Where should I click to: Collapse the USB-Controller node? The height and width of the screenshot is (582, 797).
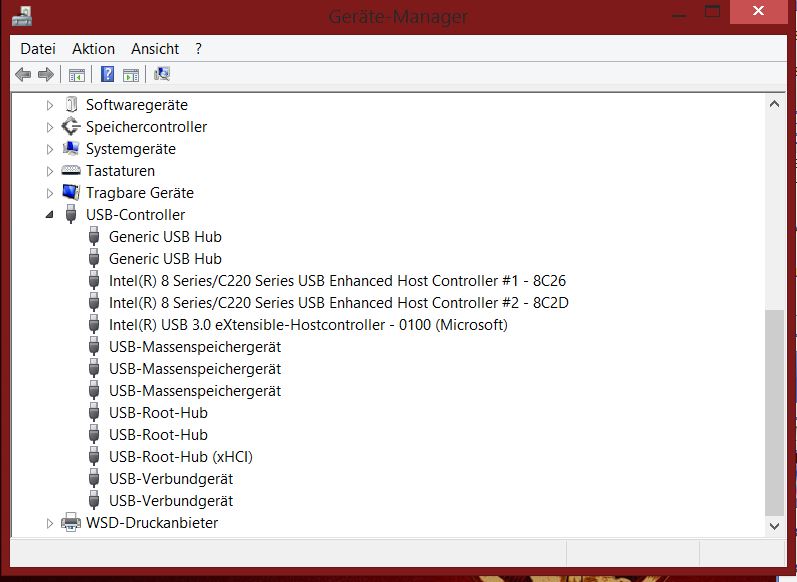coord(49,215)
